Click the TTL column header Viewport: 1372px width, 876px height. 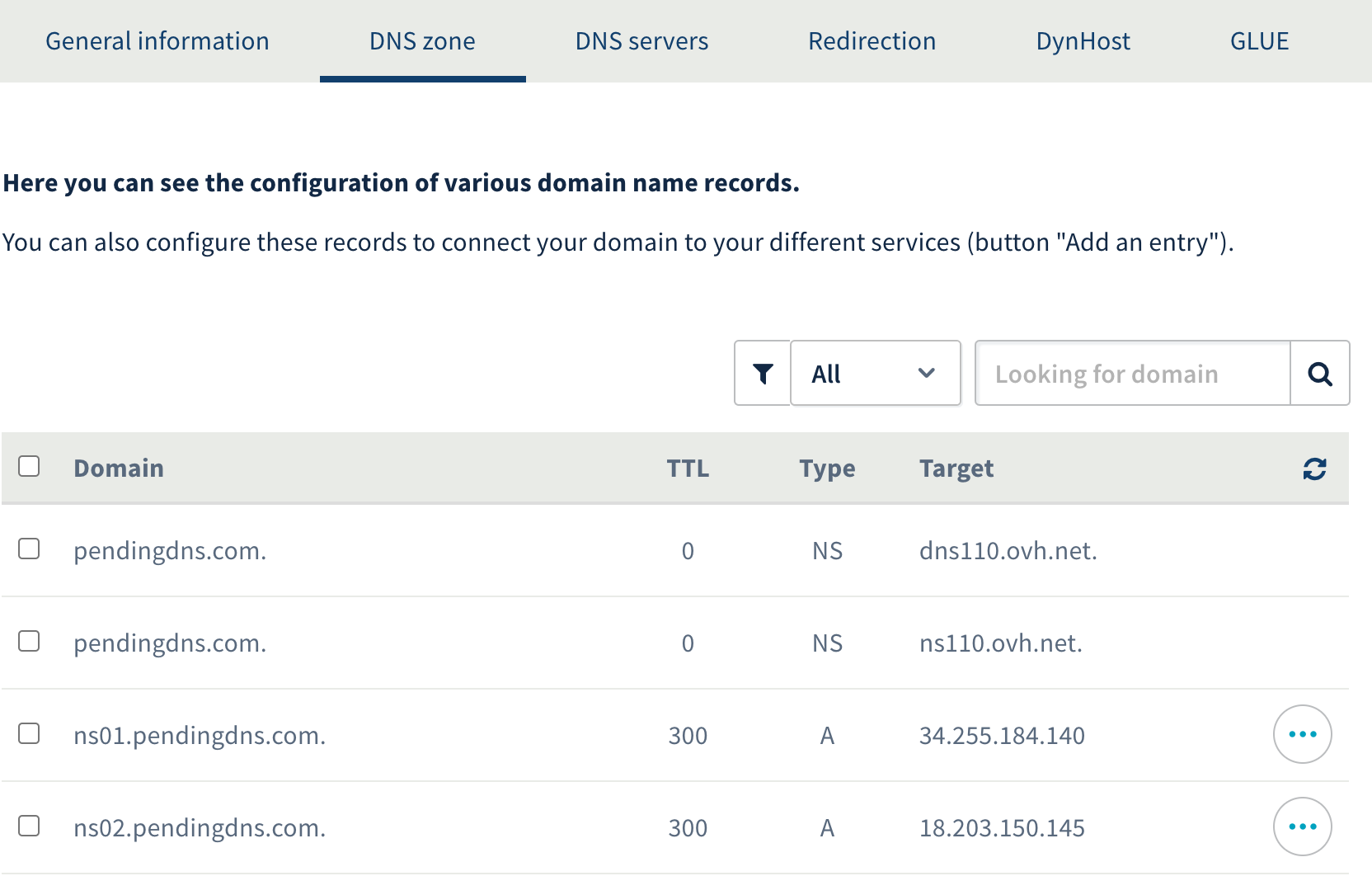[688, 468]
